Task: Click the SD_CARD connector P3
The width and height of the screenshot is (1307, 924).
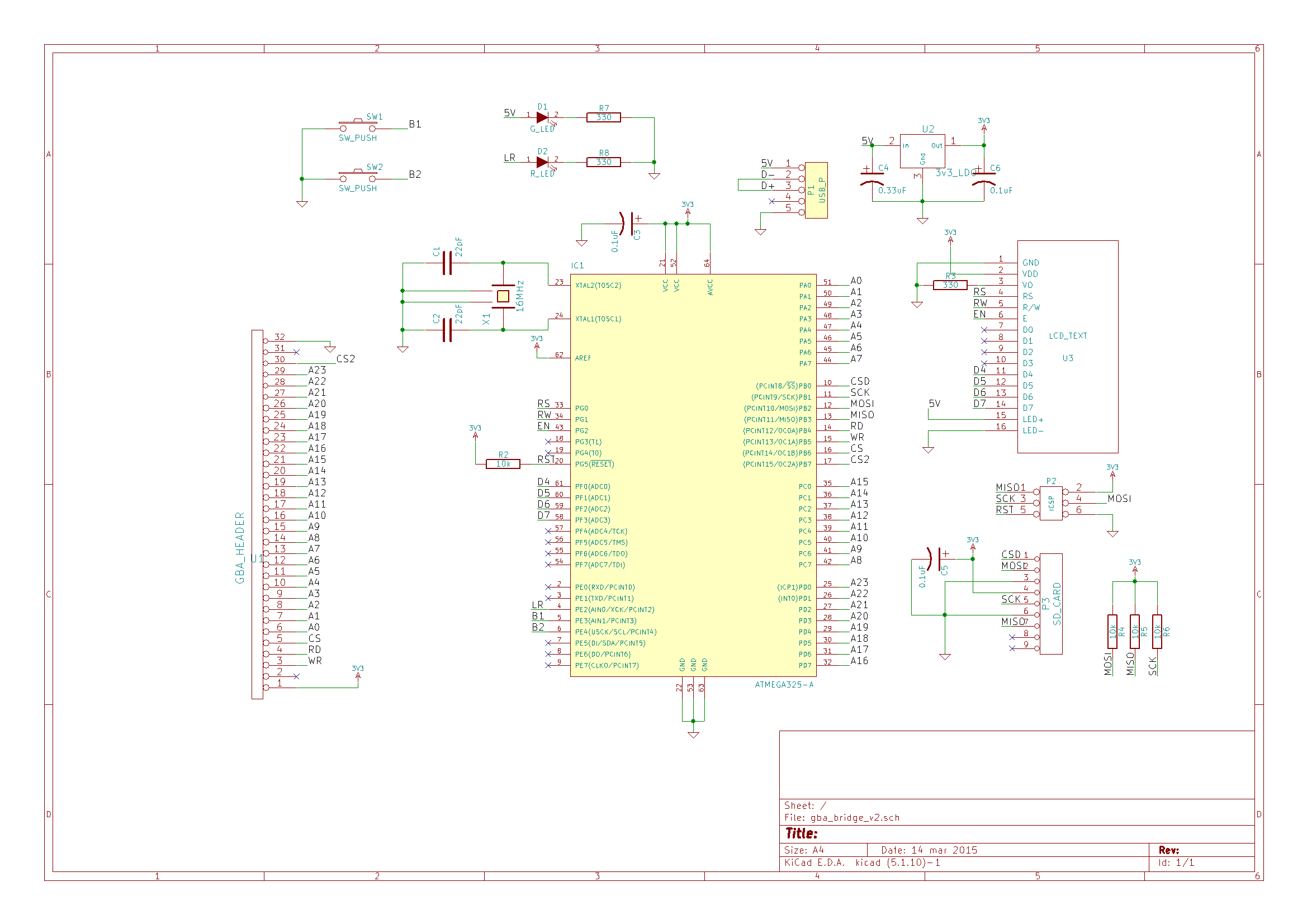Action: point(1051,604)
